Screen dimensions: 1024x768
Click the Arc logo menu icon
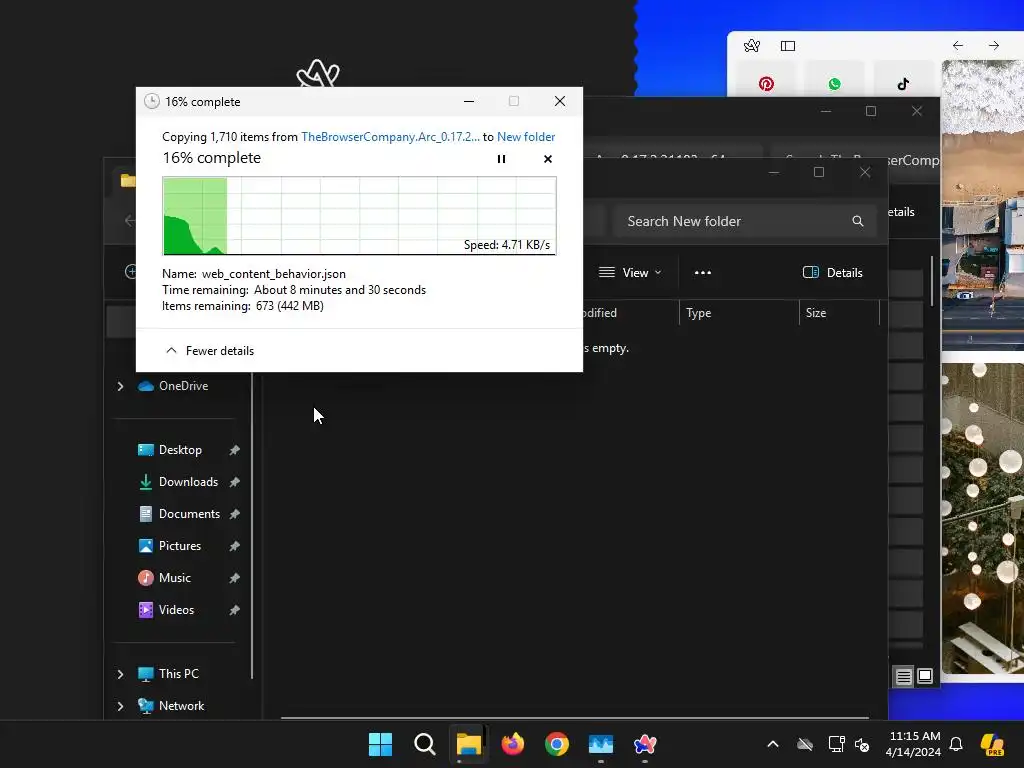point(752,46)
